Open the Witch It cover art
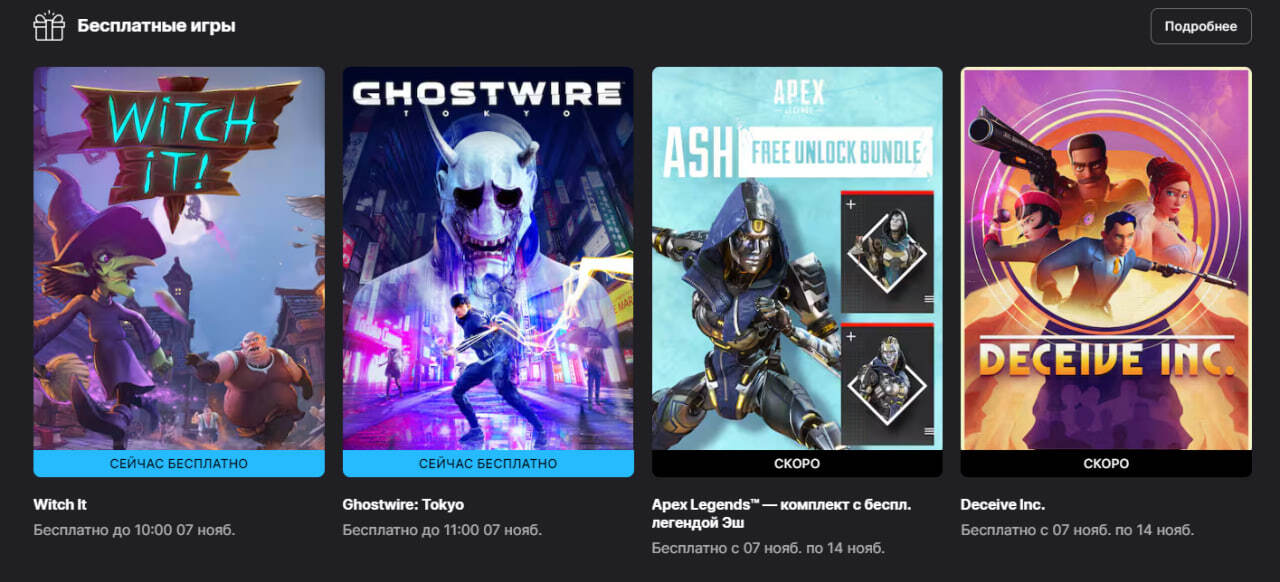The width and height of the screenshot is (1280, 582). click(179, 258)
